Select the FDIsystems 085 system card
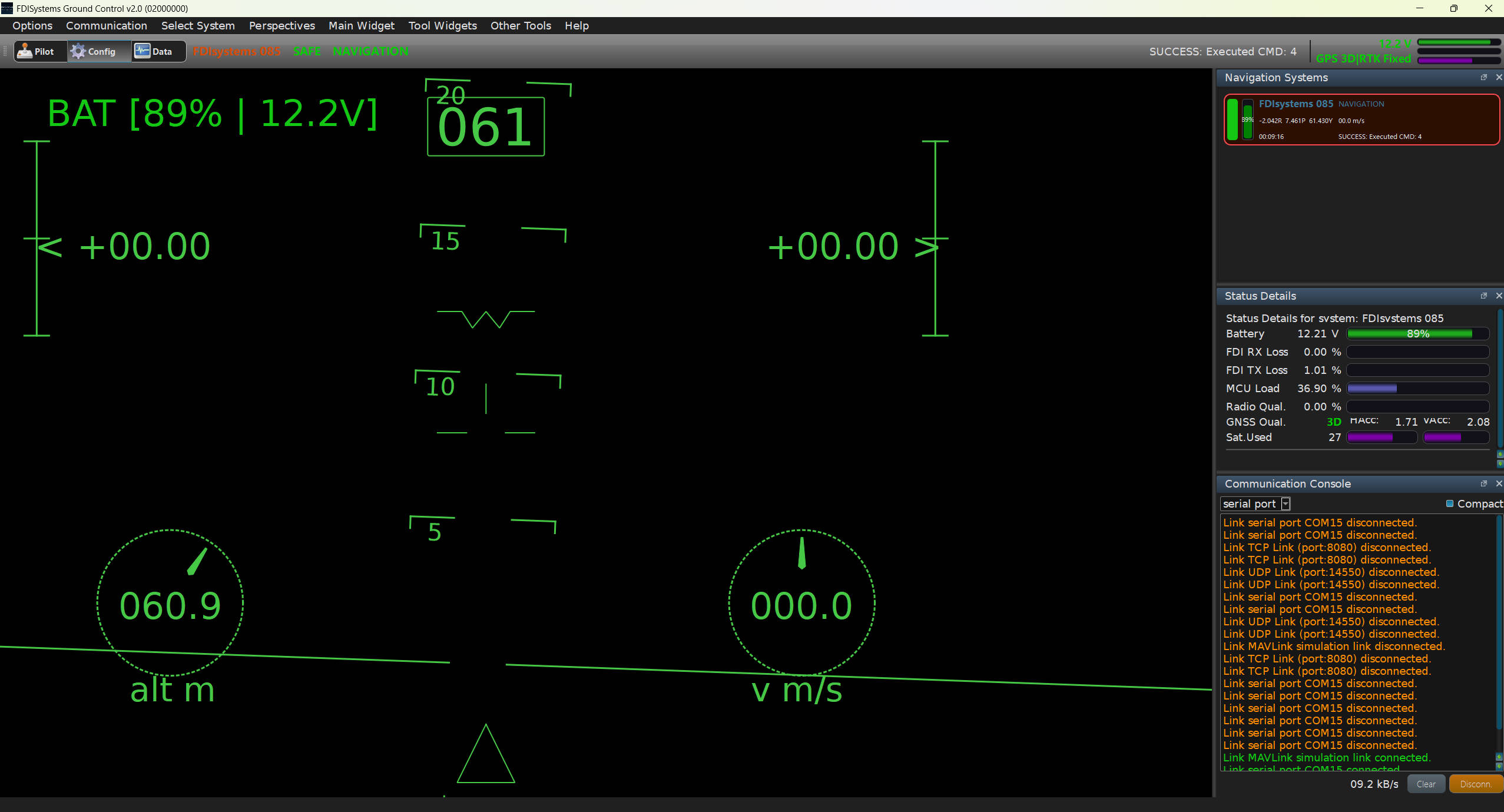 click(1361, 119)
